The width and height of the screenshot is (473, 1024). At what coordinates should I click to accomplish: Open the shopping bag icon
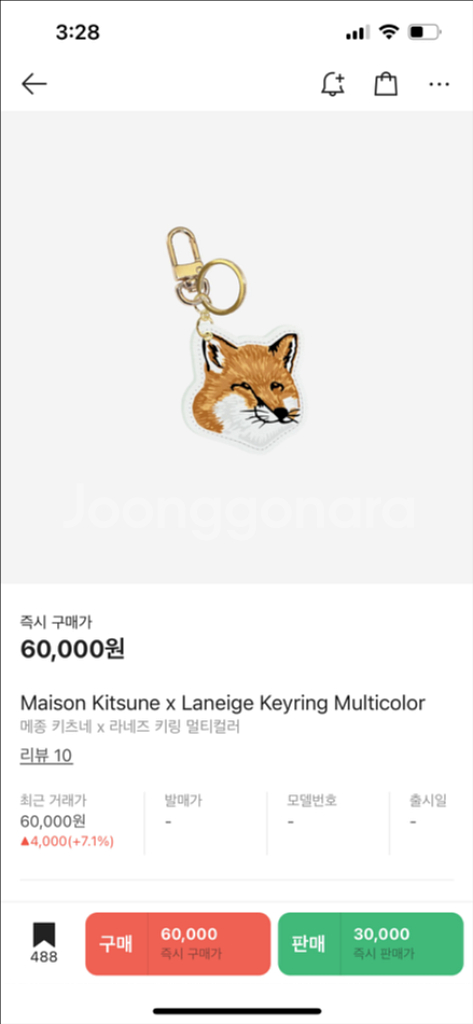386,84
